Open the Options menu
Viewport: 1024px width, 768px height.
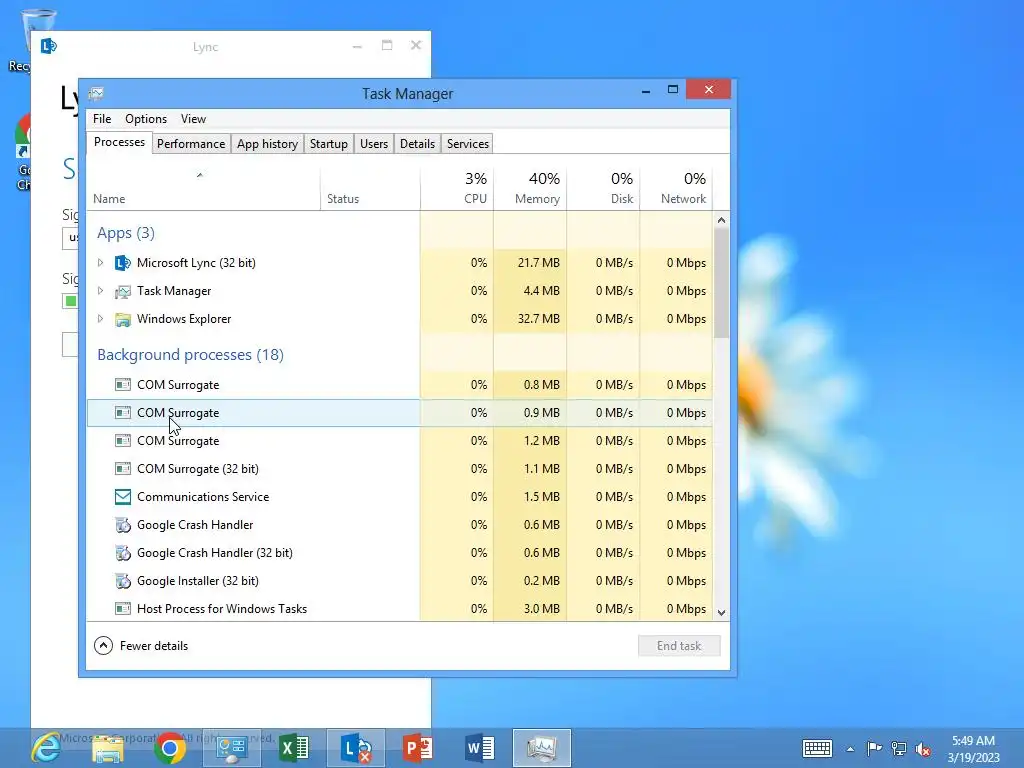point(146,119)
